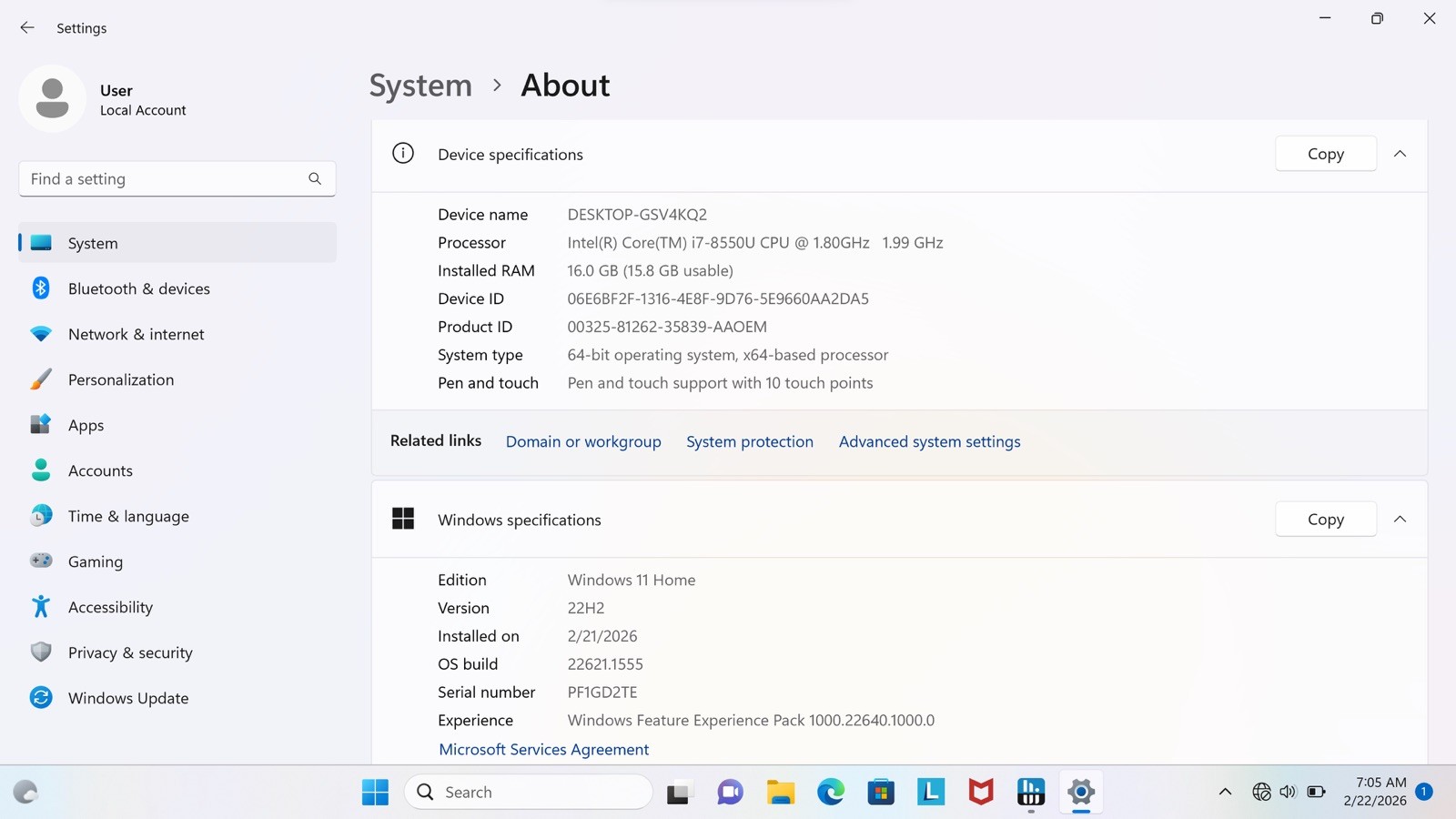Open the Start menu from the taskbar
Image resolution: width=1456 pixels, height=819 pixels.
(x=375, y=793)
